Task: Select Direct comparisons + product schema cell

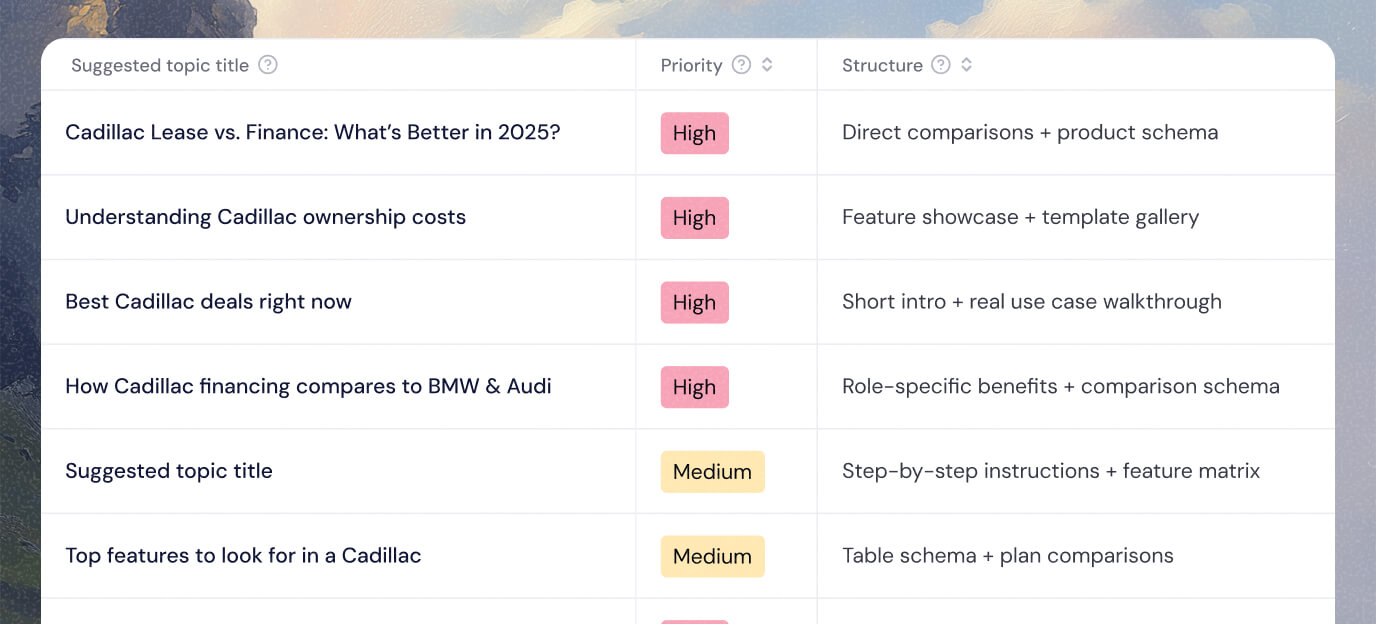Action: click(x=1030, y=132)
